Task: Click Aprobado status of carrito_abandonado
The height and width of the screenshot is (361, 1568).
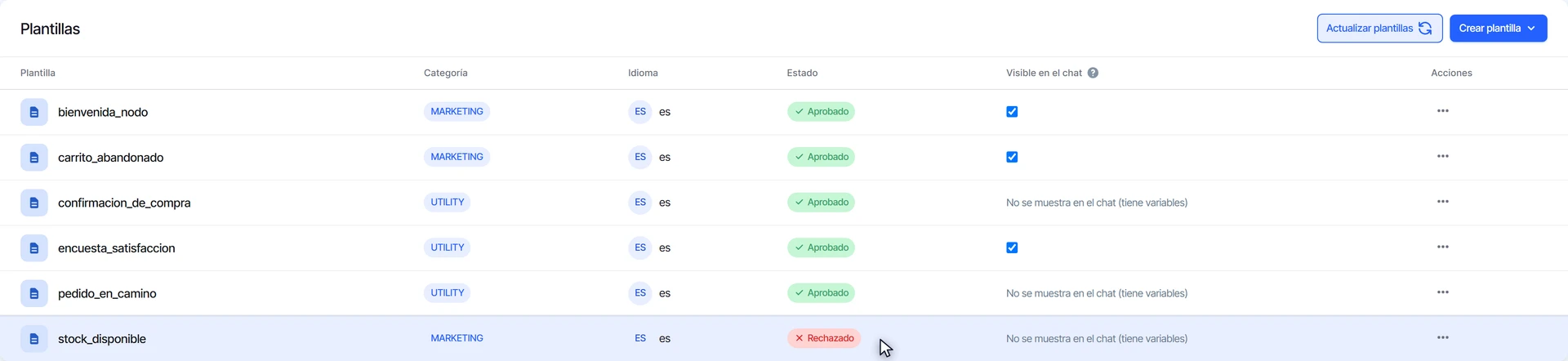Action: (x=821, y=157)
